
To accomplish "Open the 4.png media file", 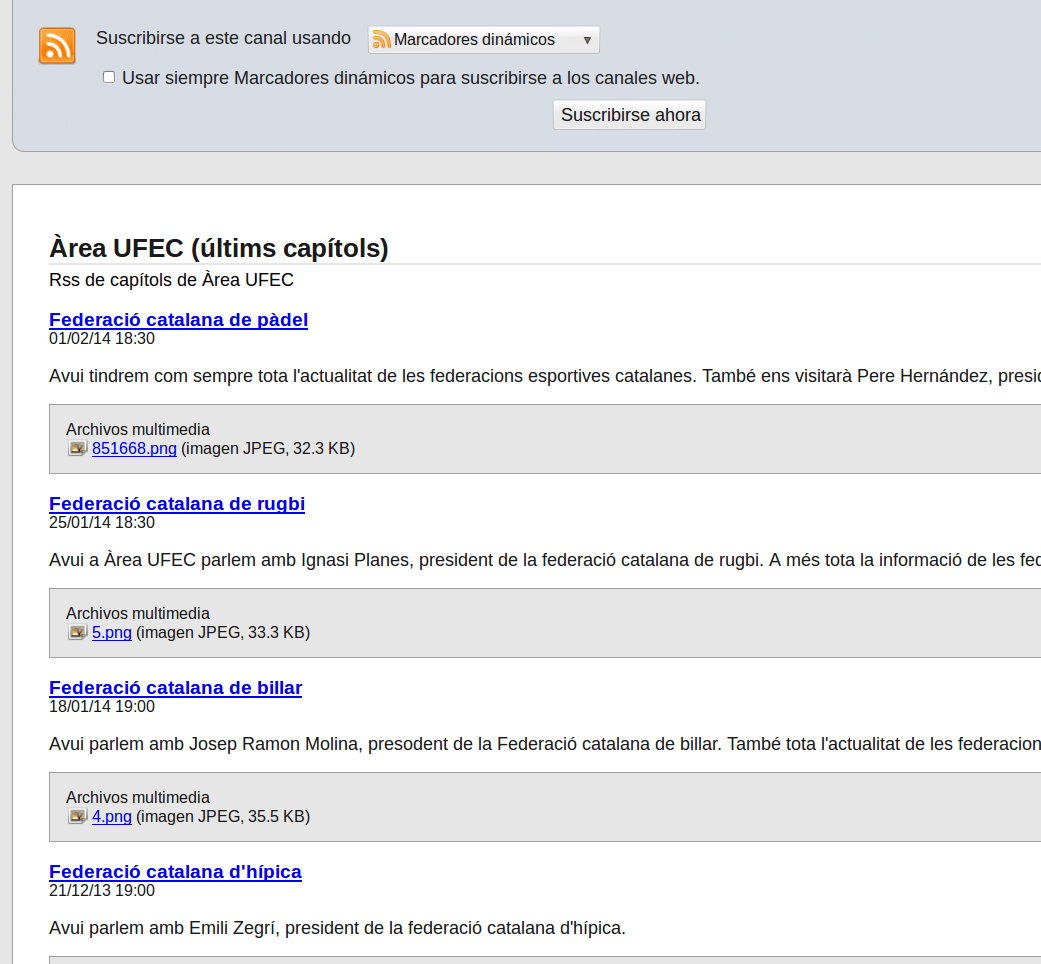I will [112, 817].
